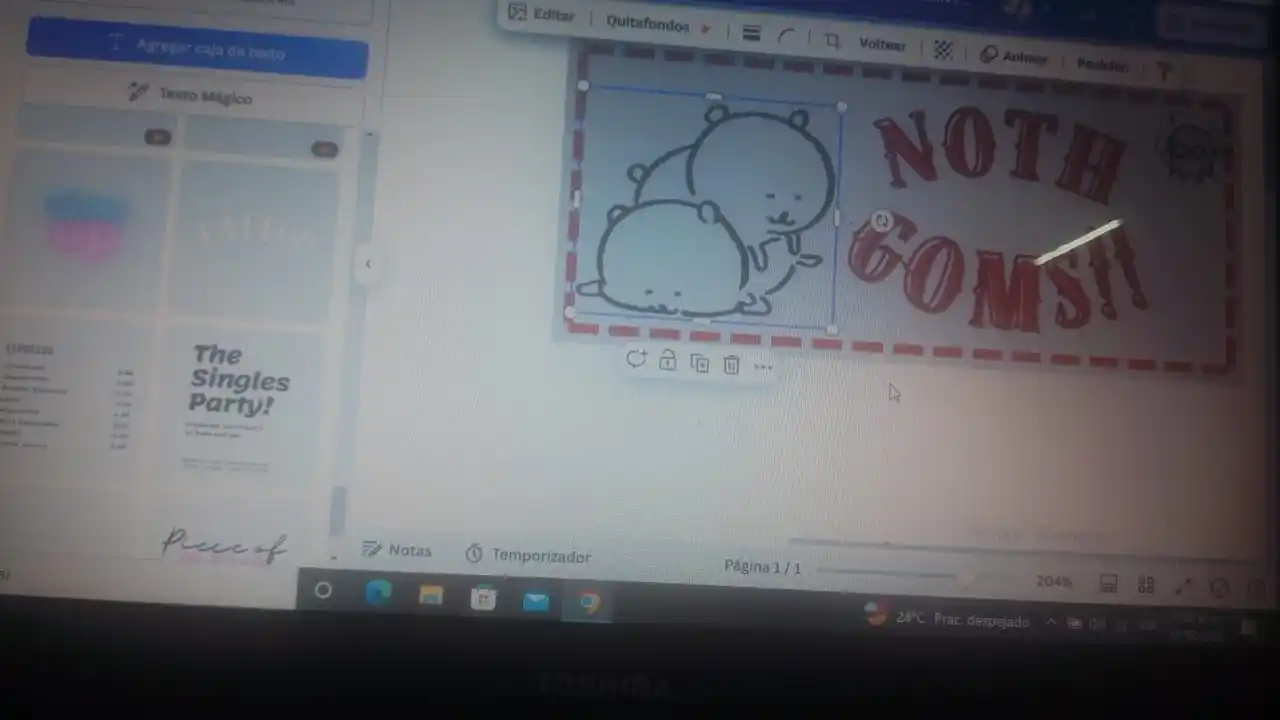Click the Página 1 / 1 indicator
The height and width of the screenshot is (720, 1280).
click(763, 567)
